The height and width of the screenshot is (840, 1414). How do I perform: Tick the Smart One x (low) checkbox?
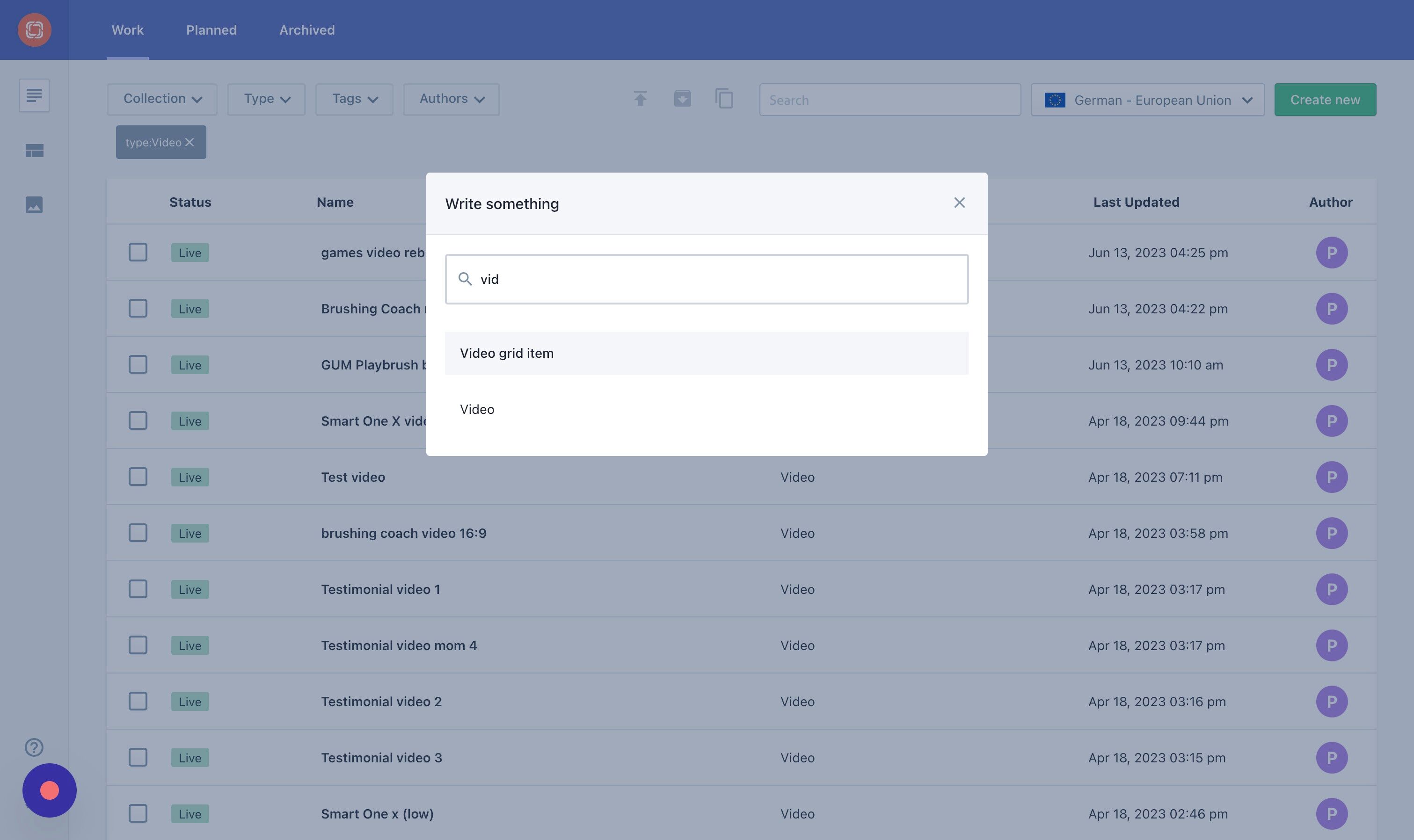pyautogui.click(x=138, y=813)
